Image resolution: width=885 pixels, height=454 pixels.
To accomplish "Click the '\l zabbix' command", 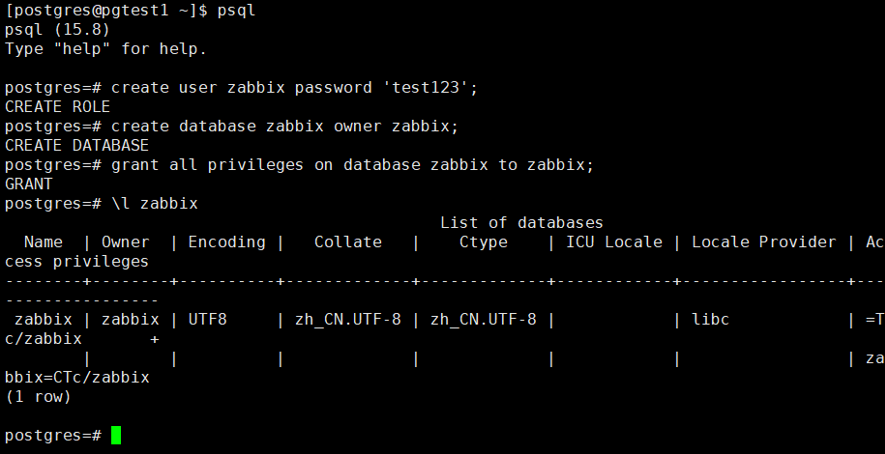I will pos(154,203).
